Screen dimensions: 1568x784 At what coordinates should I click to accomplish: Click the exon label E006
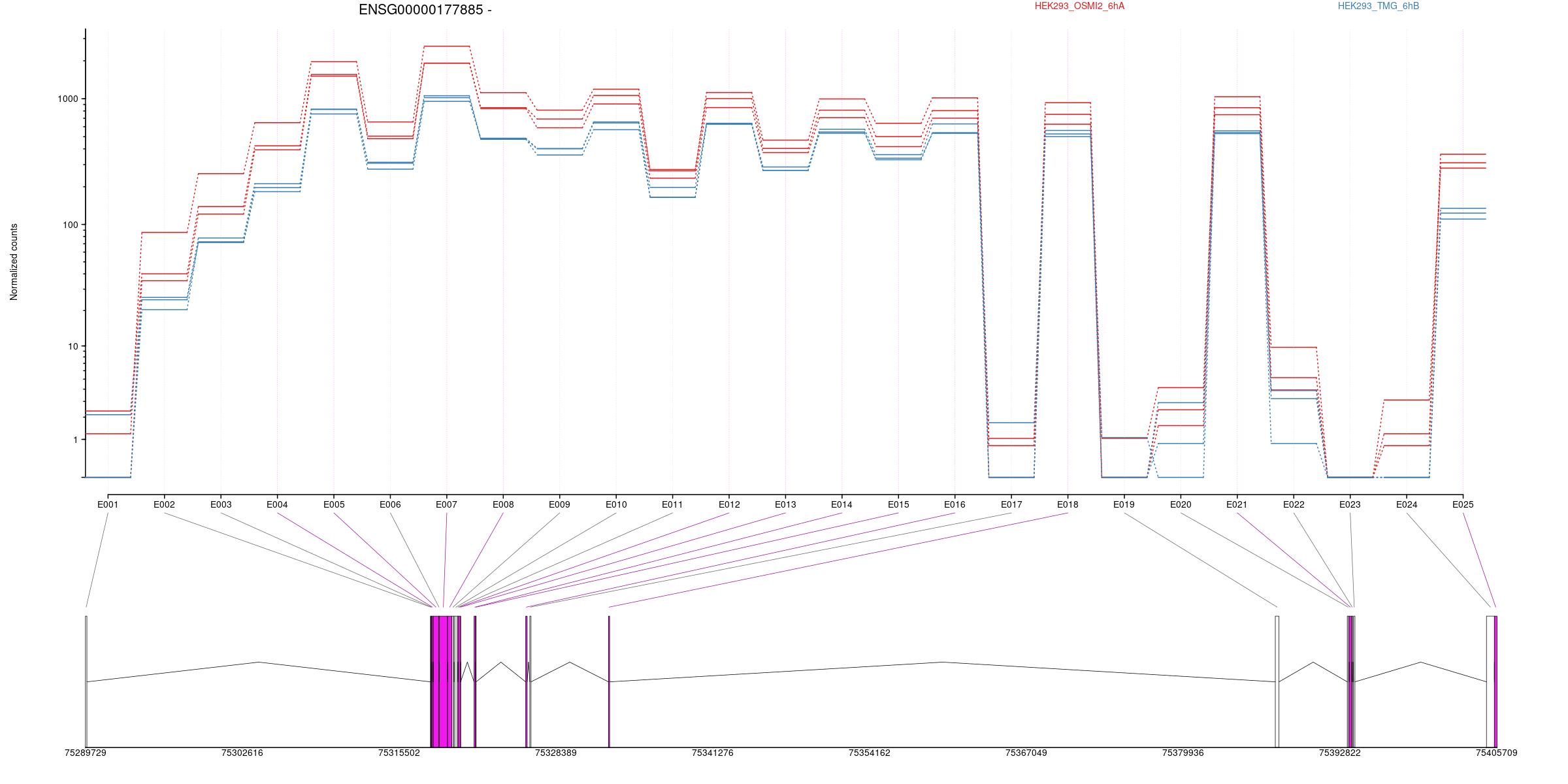(390, 504)
